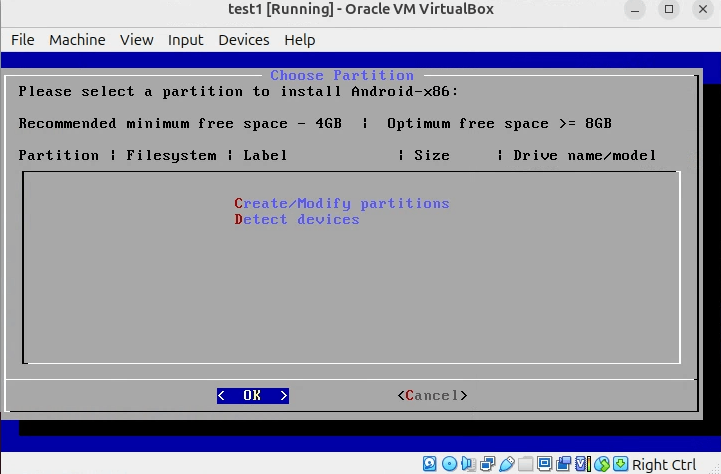Click the 'Size' column header
Screen dimensions: 721x474
(x=432, y=155)
